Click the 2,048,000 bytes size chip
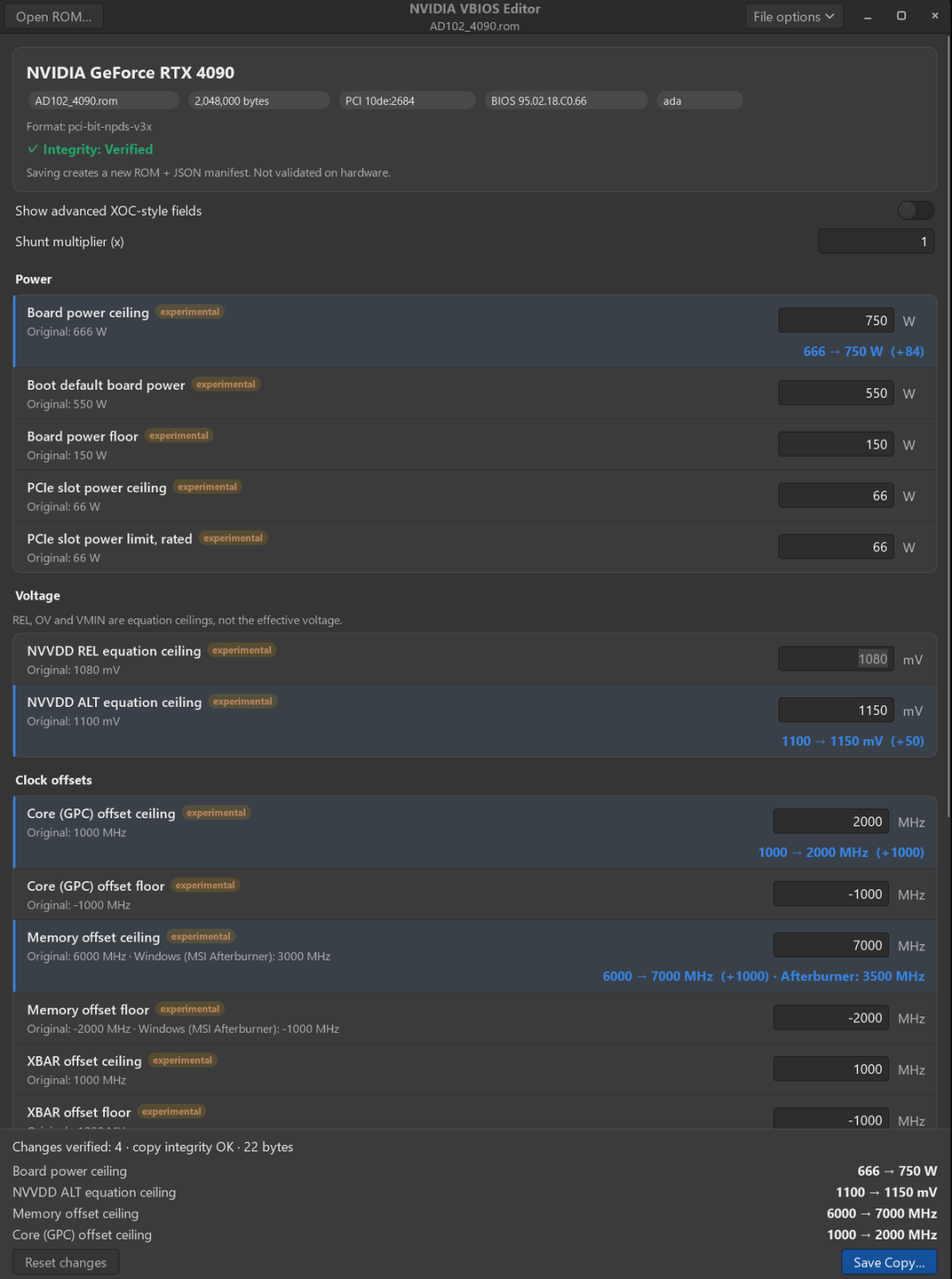The height and width of the screenshot is (1279, 952). [x=259, y=100]
